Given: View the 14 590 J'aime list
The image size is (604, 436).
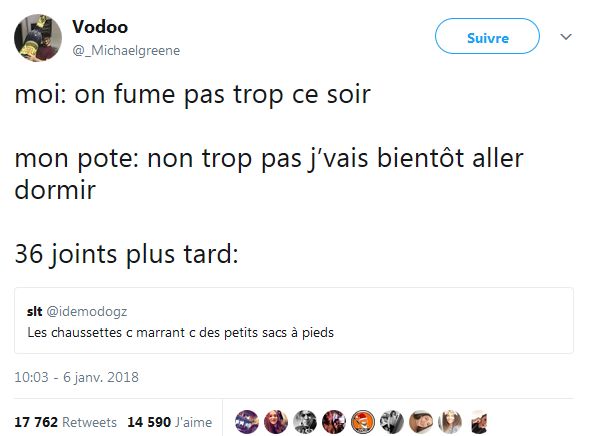Looking at the screenshot, I should 169,422.
